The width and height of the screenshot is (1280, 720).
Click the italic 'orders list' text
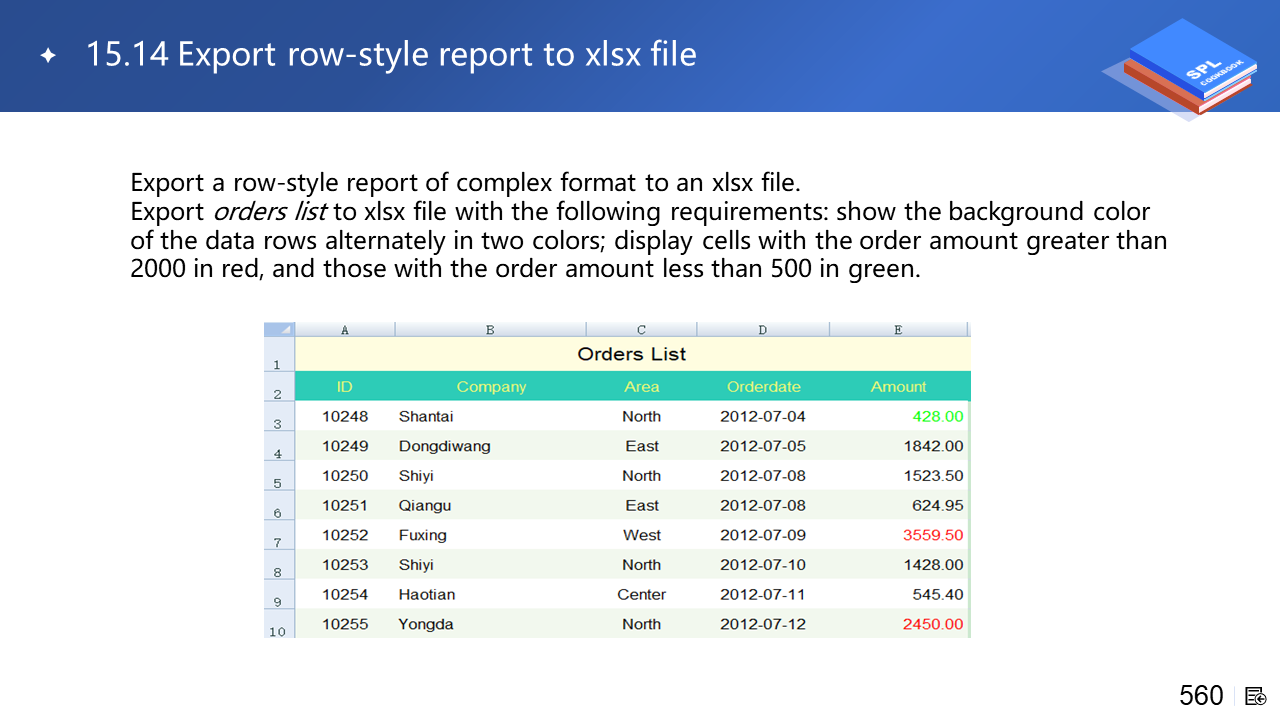click(x=270, y=212)
